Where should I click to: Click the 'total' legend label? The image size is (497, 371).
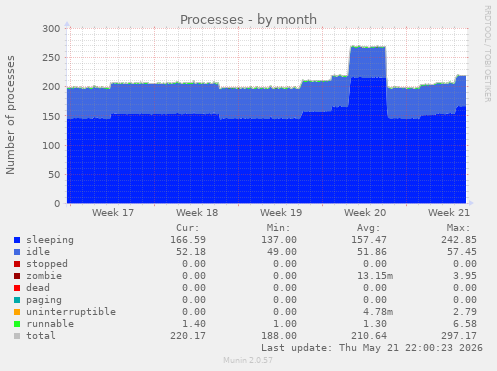tap(41, 336)
